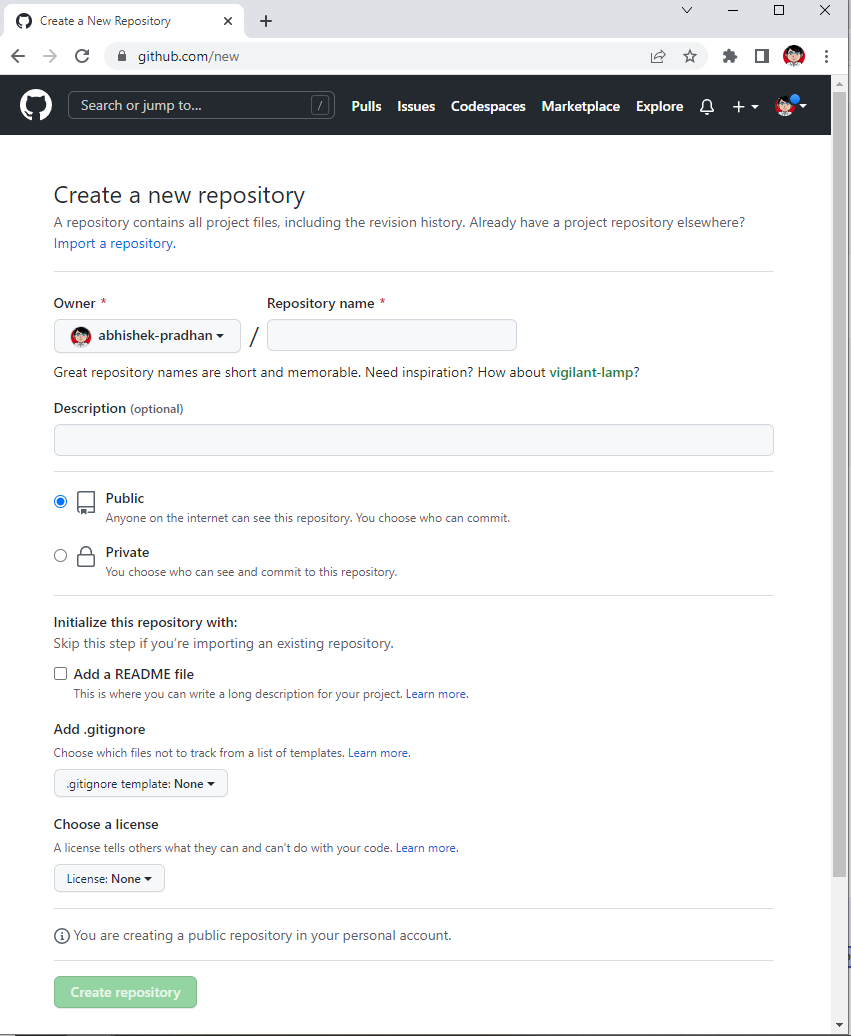Open the License dropdown
This screenshot has height=1036, width=851.
[109, 878]
